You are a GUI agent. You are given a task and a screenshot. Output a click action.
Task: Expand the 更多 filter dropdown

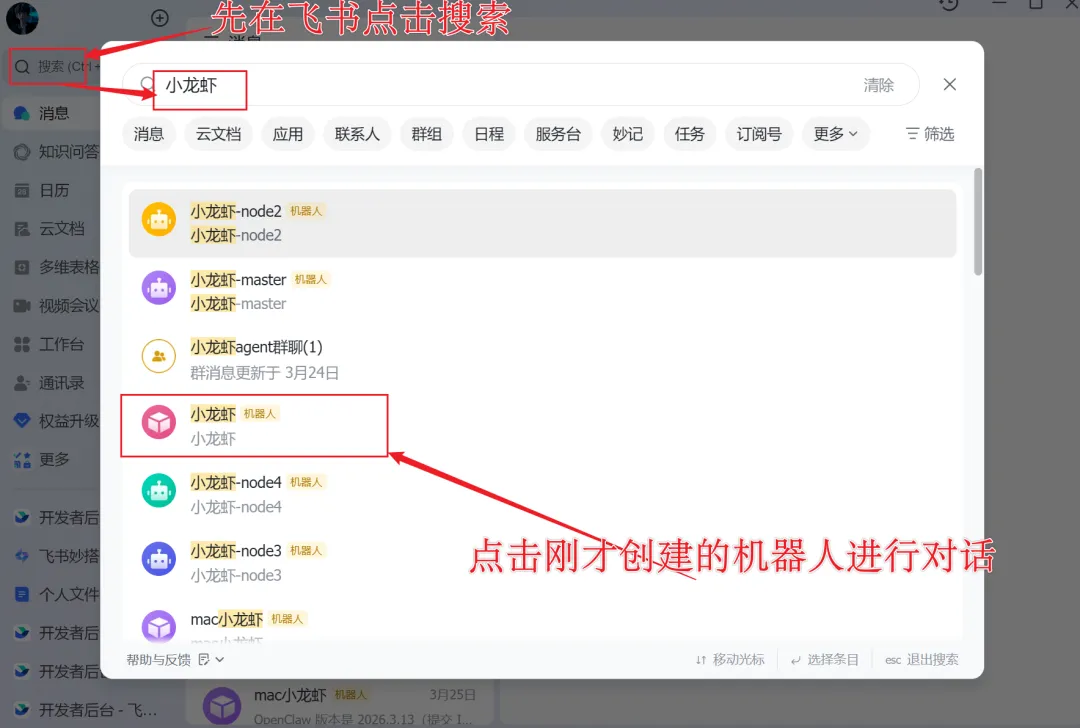(x=835, y=134)
